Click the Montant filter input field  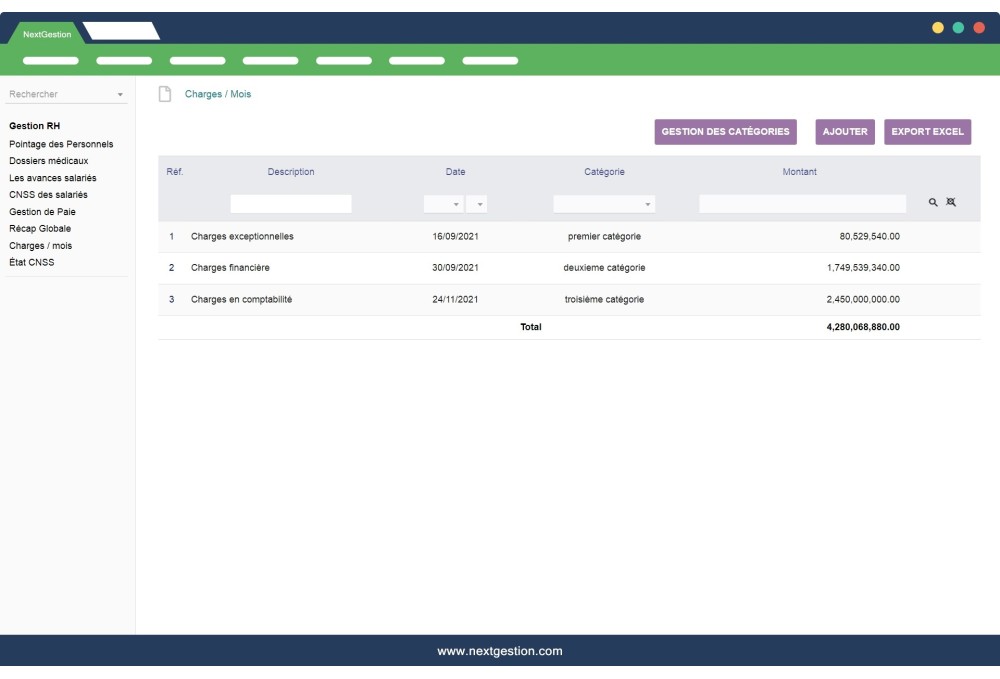click(800, 203)
